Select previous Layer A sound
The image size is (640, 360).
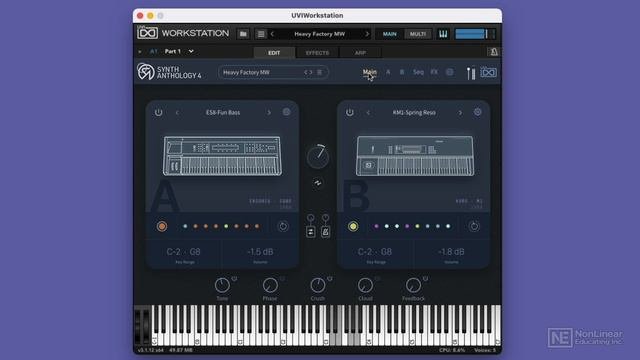tap(177, 113)
